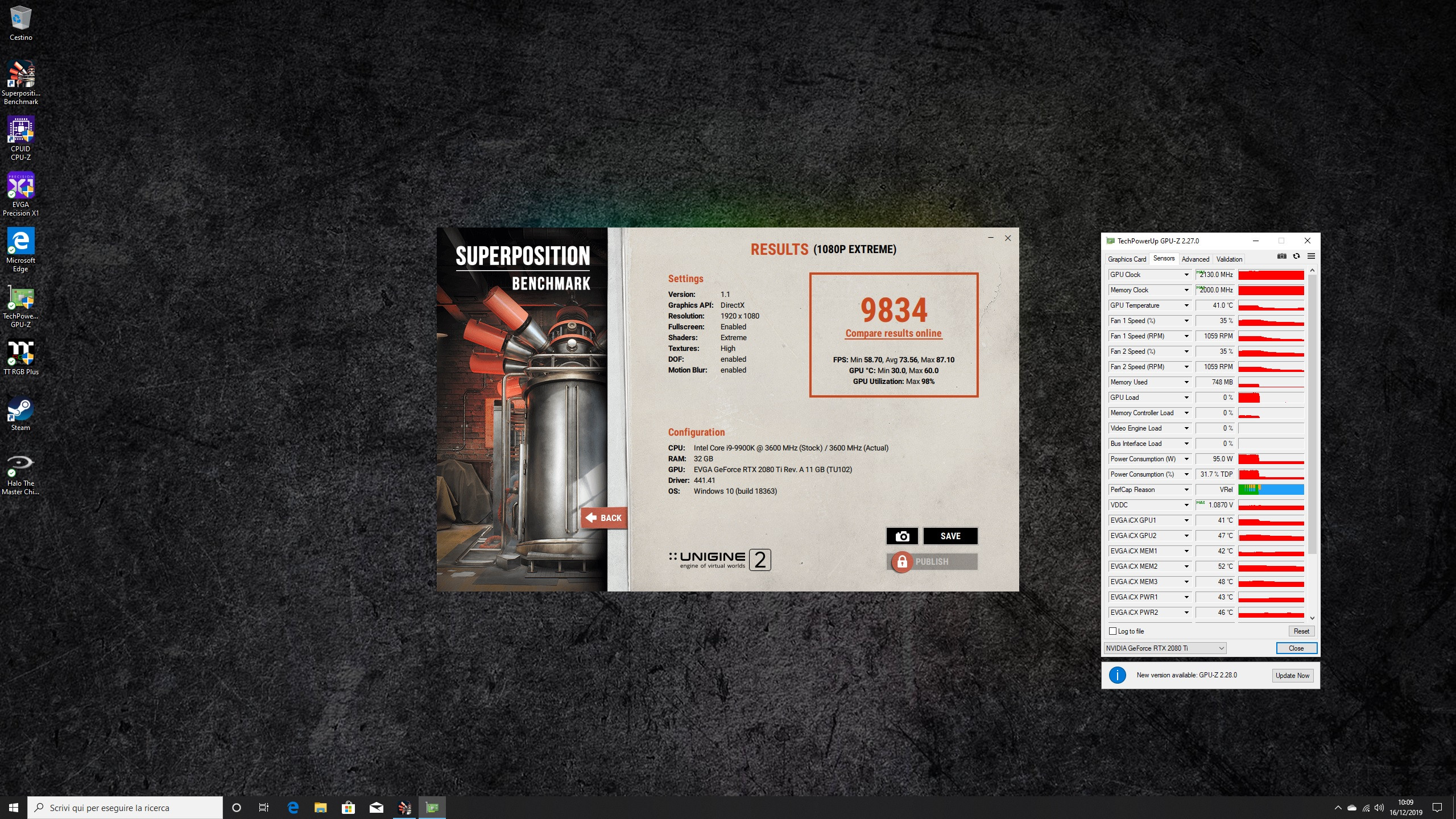This screenshot has width=1456, height=819.
Task: Click Microsoft Store taskbar icon
Action: 348,808
